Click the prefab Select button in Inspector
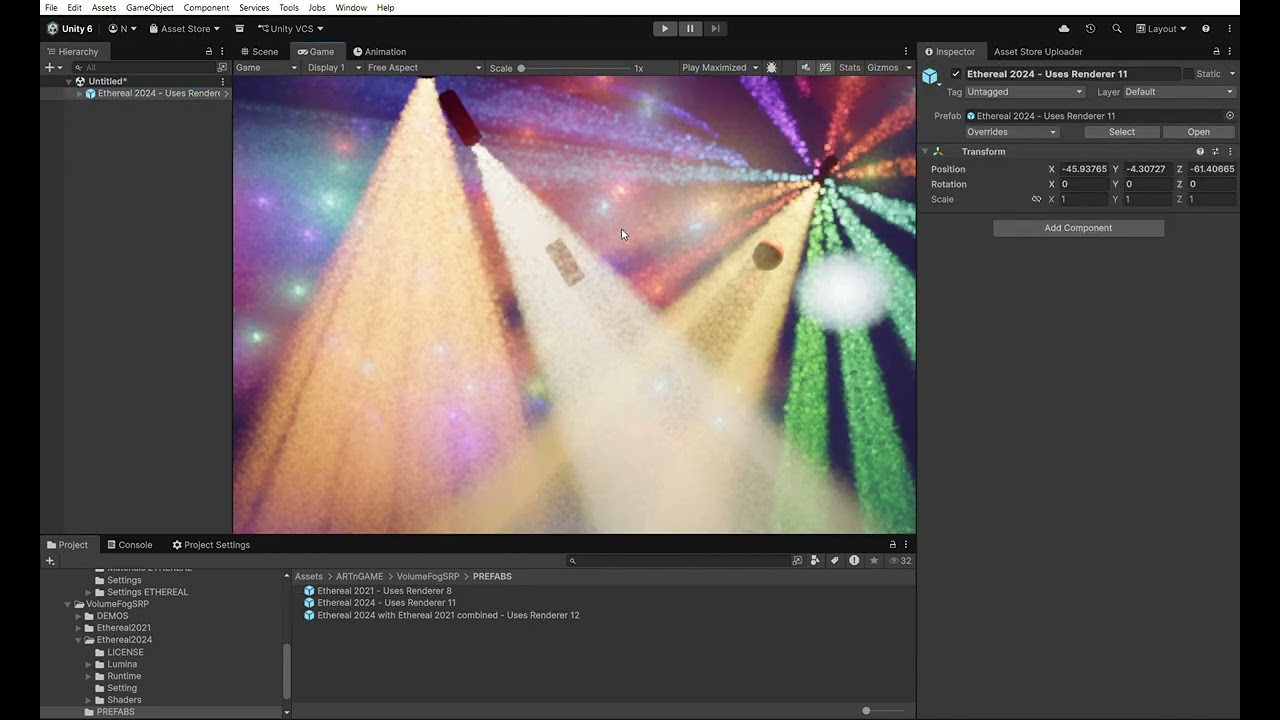This screenshot has width=1280, height=720. (1122, 132)
